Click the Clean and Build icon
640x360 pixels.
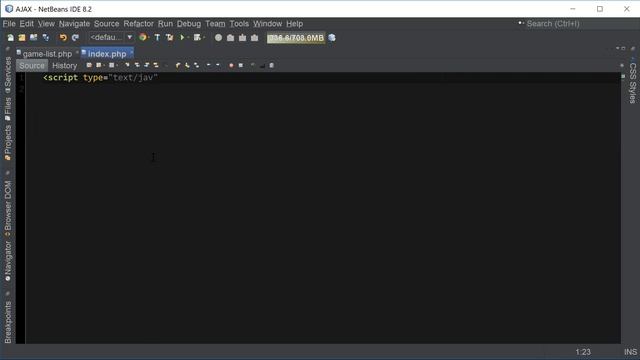pyautogui.click(x=169, y=38)
